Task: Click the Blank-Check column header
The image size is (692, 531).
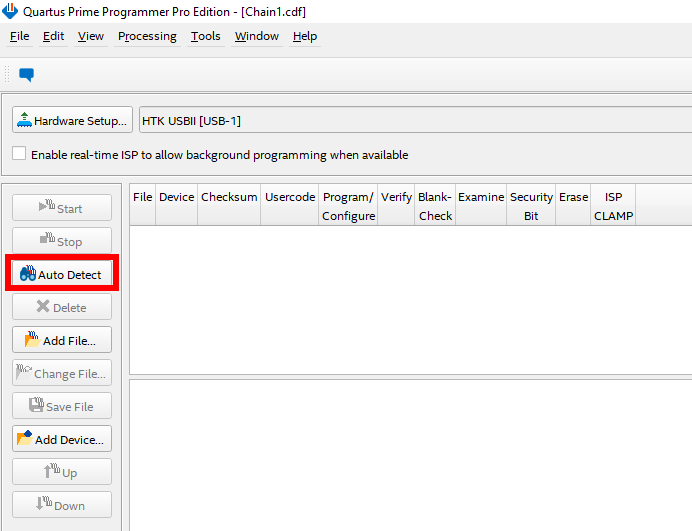Action: pyautogui.click(x=435, y=205)
